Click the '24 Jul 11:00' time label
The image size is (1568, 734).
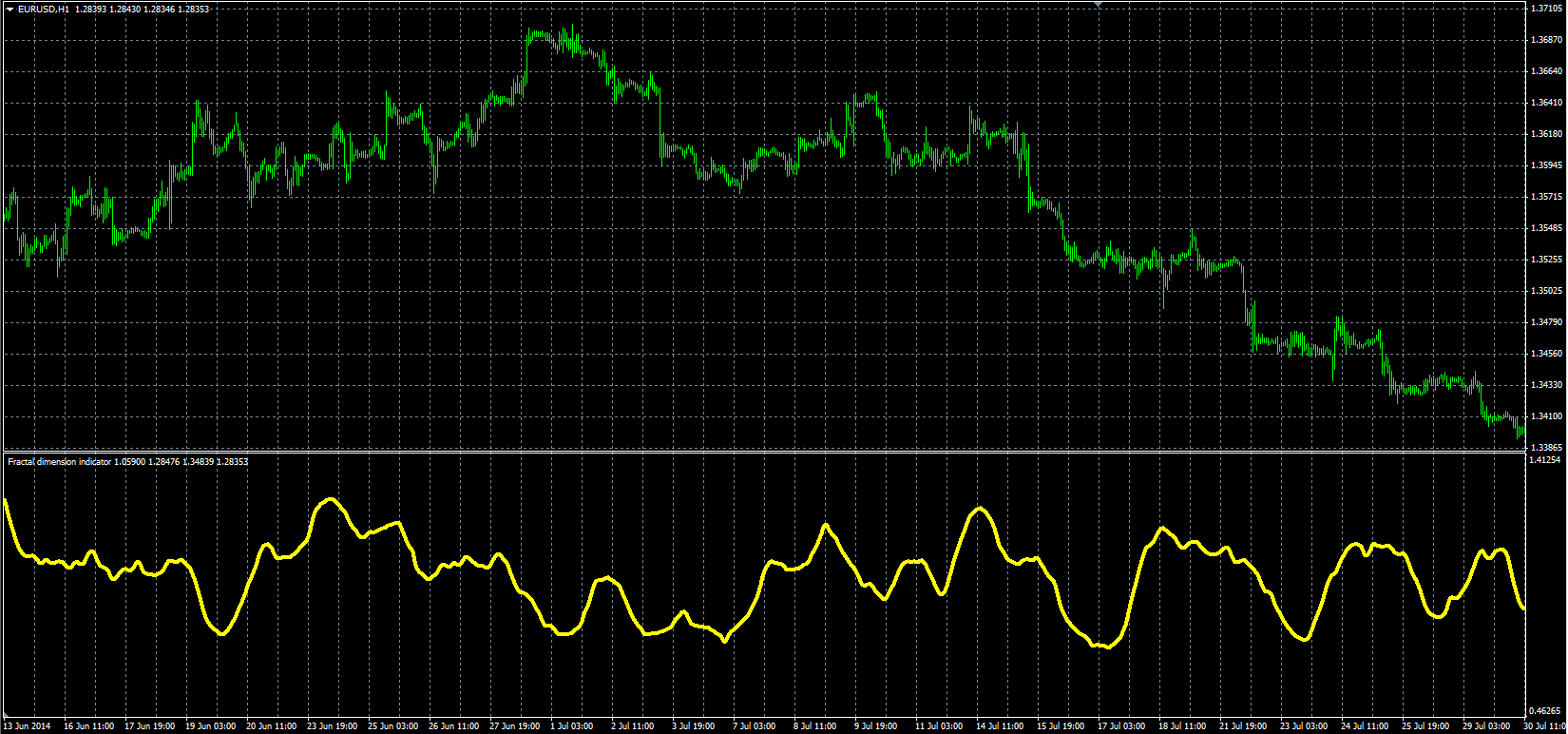(x=1367, y=726)
